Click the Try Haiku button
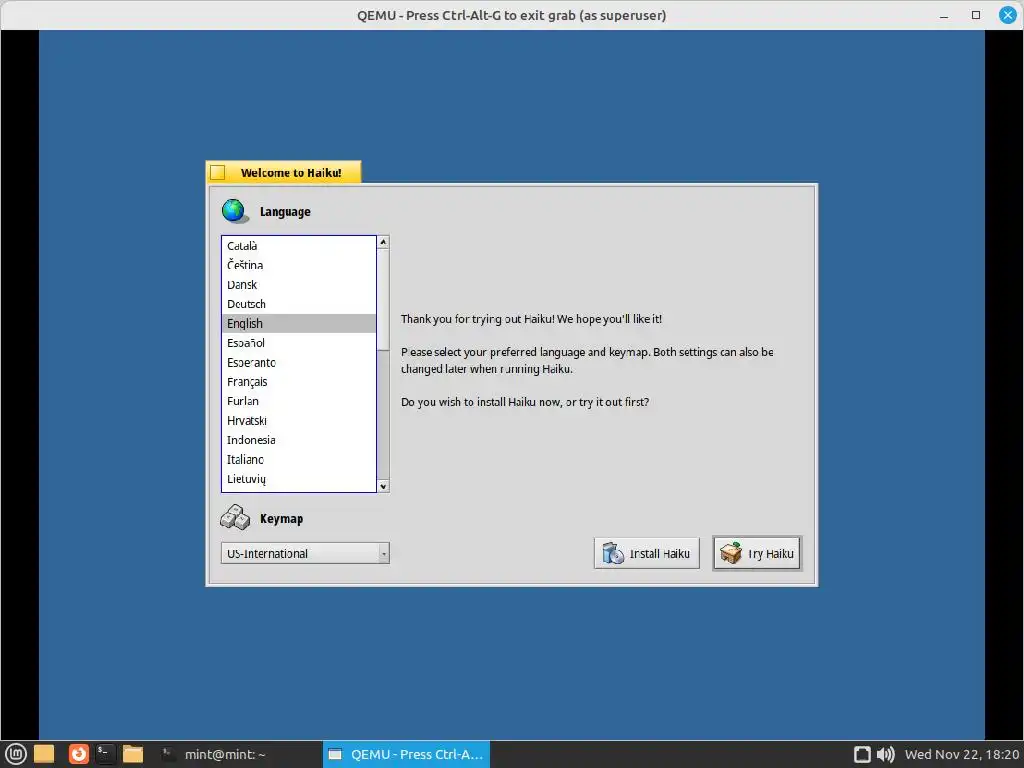This screenshot has width=1024, height=768. (x=757, y=553)
